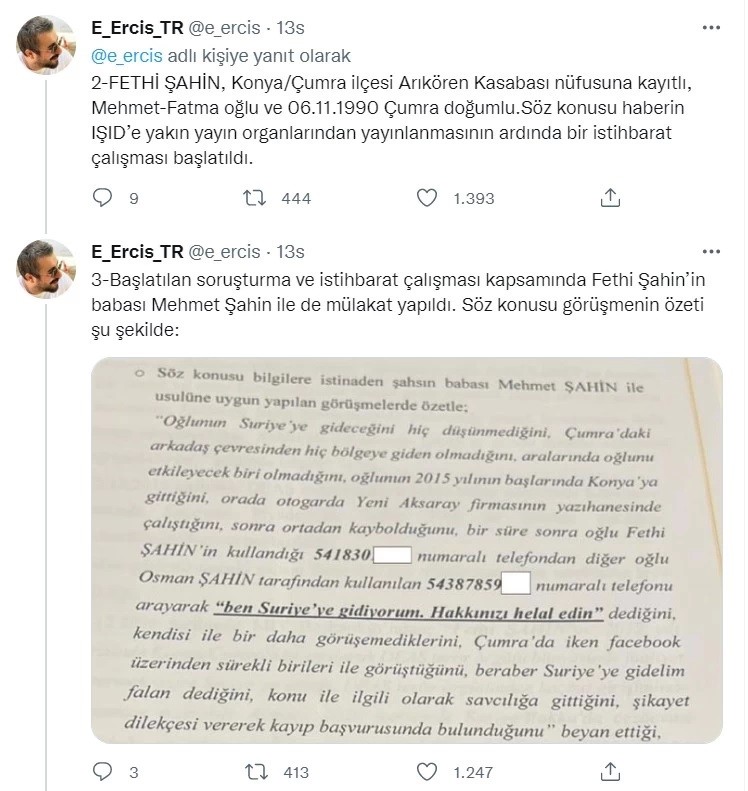This screenshot has width=748, height=791.
Task: Click profile avatar on the second tweet
Action: (46, 270)
